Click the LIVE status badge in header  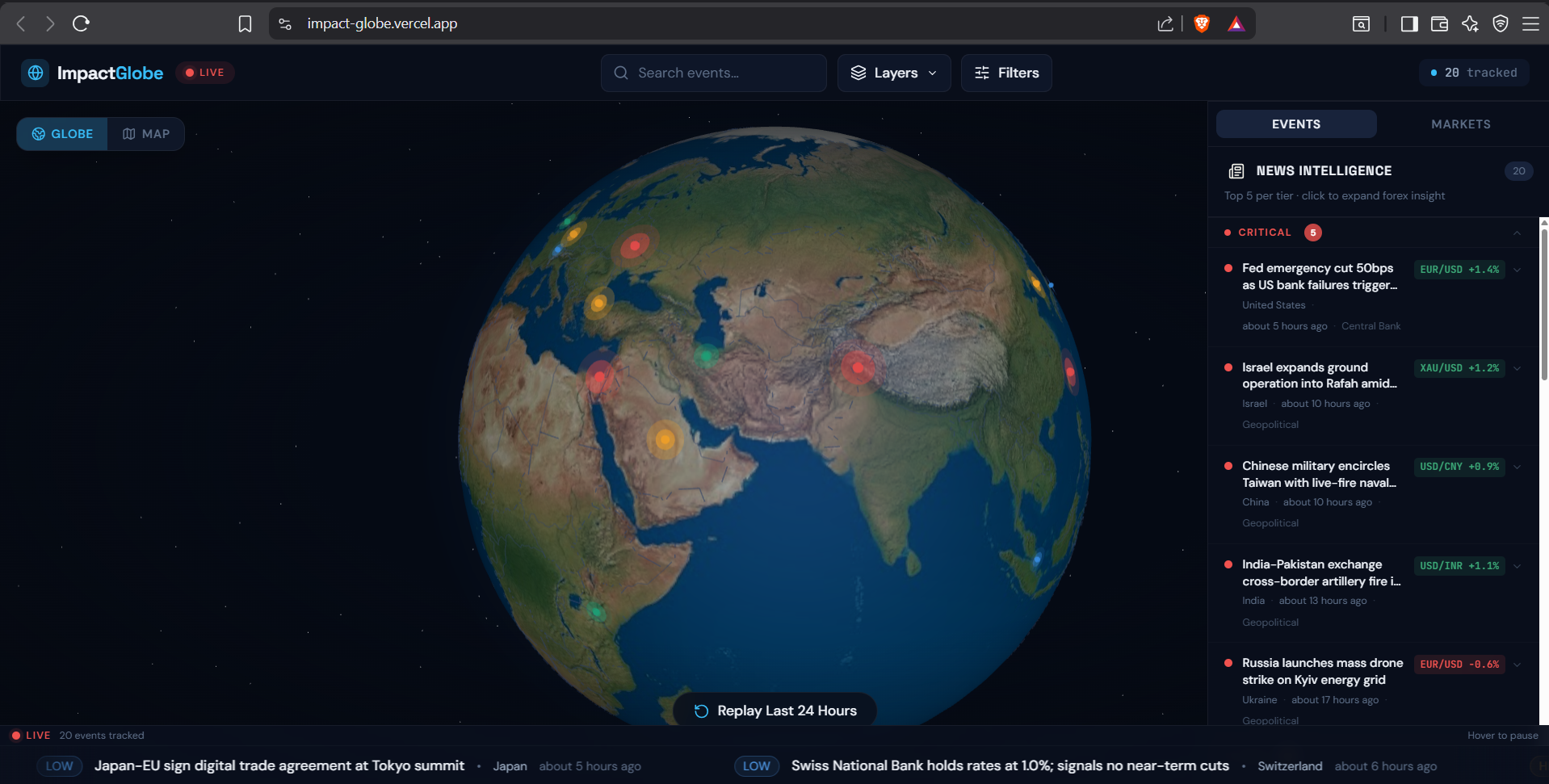coord(205,73)
